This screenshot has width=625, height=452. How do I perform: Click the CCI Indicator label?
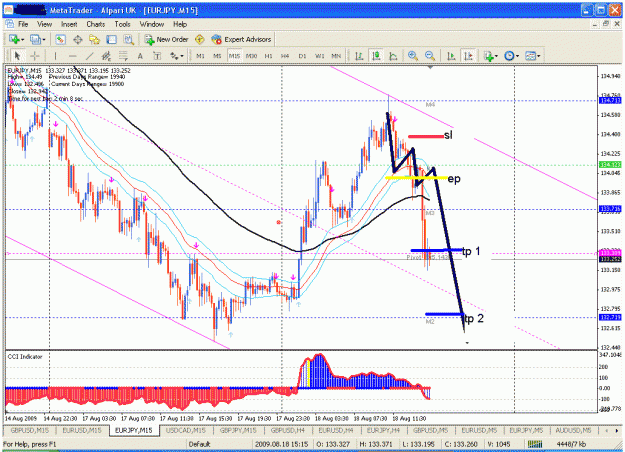[25, 357]
